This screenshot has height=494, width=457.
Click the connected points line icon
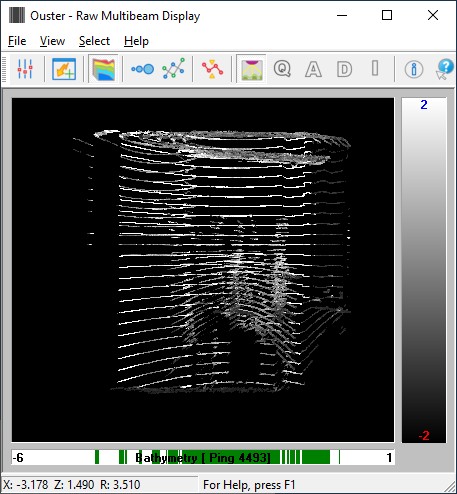point(173,69)
